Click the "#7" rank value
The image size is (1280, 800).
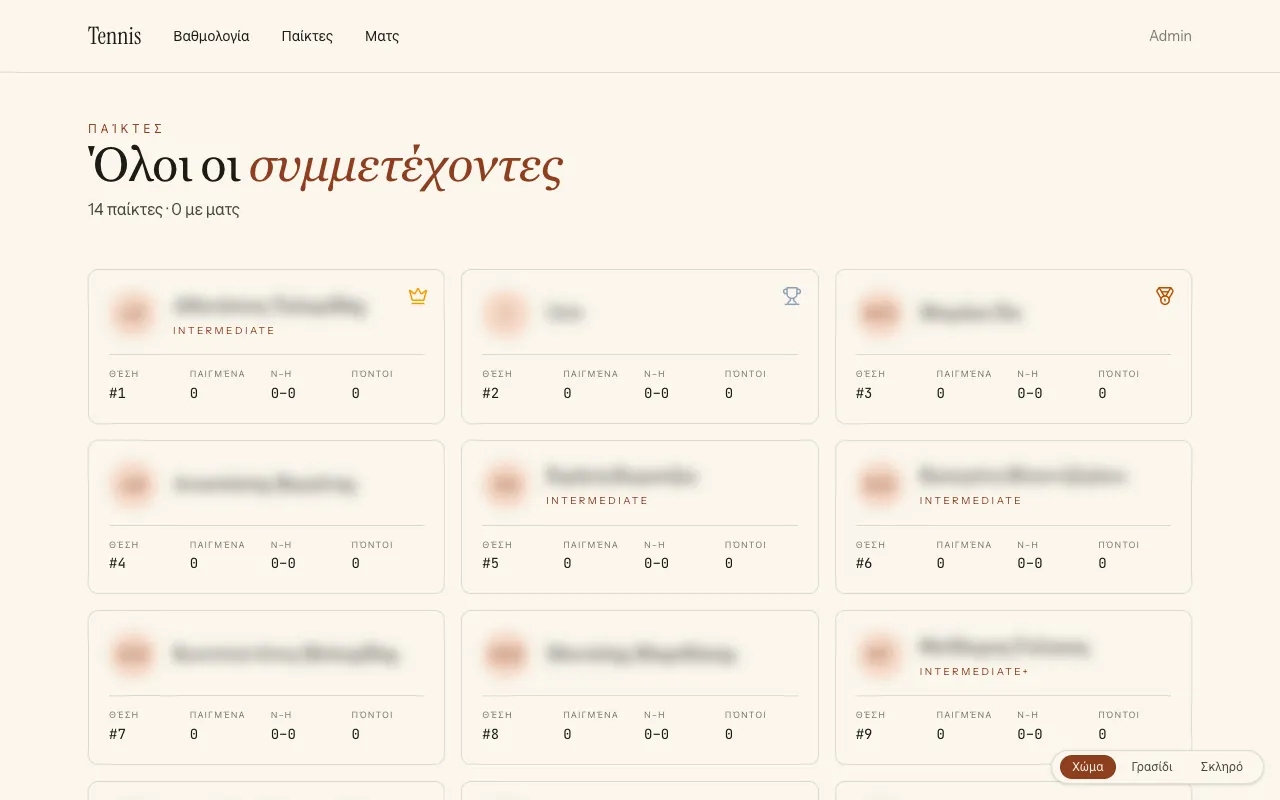click(118, 734)
